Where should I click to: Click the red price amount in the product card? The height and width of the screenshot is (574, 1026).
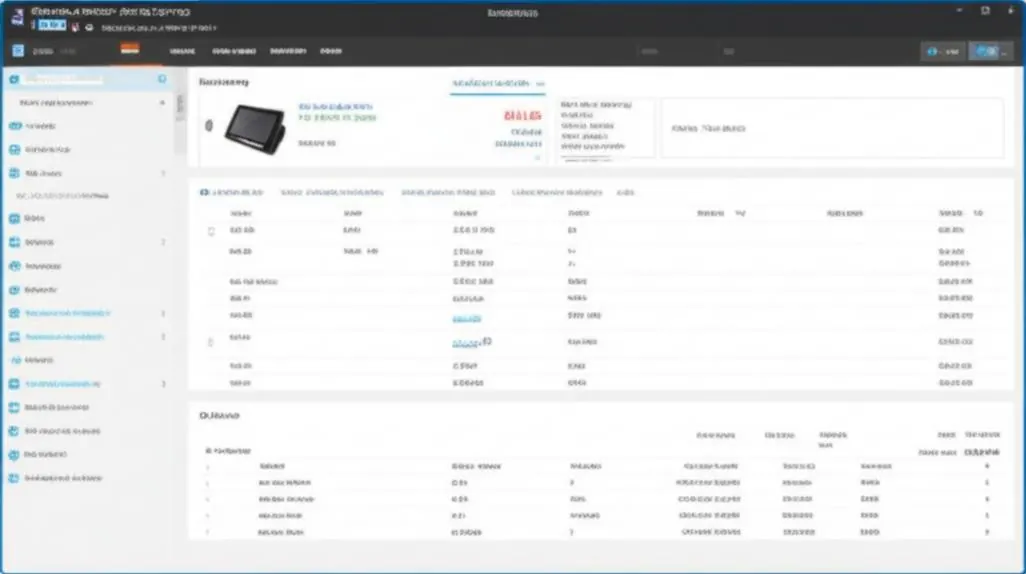522,116
